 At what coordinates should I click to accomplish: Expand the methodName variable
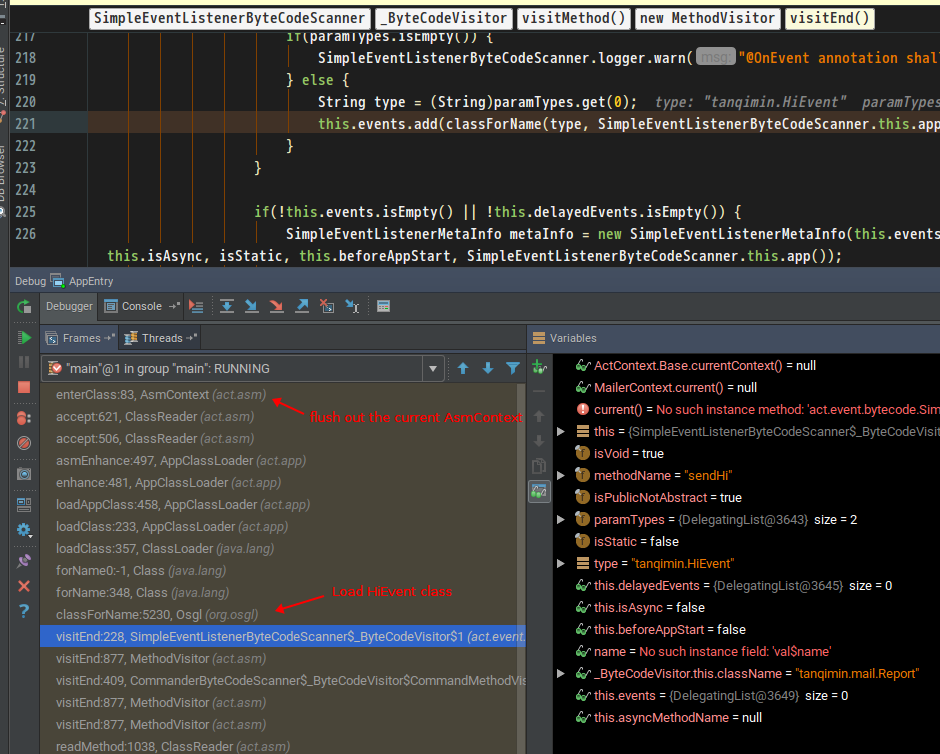pos(561,475)
